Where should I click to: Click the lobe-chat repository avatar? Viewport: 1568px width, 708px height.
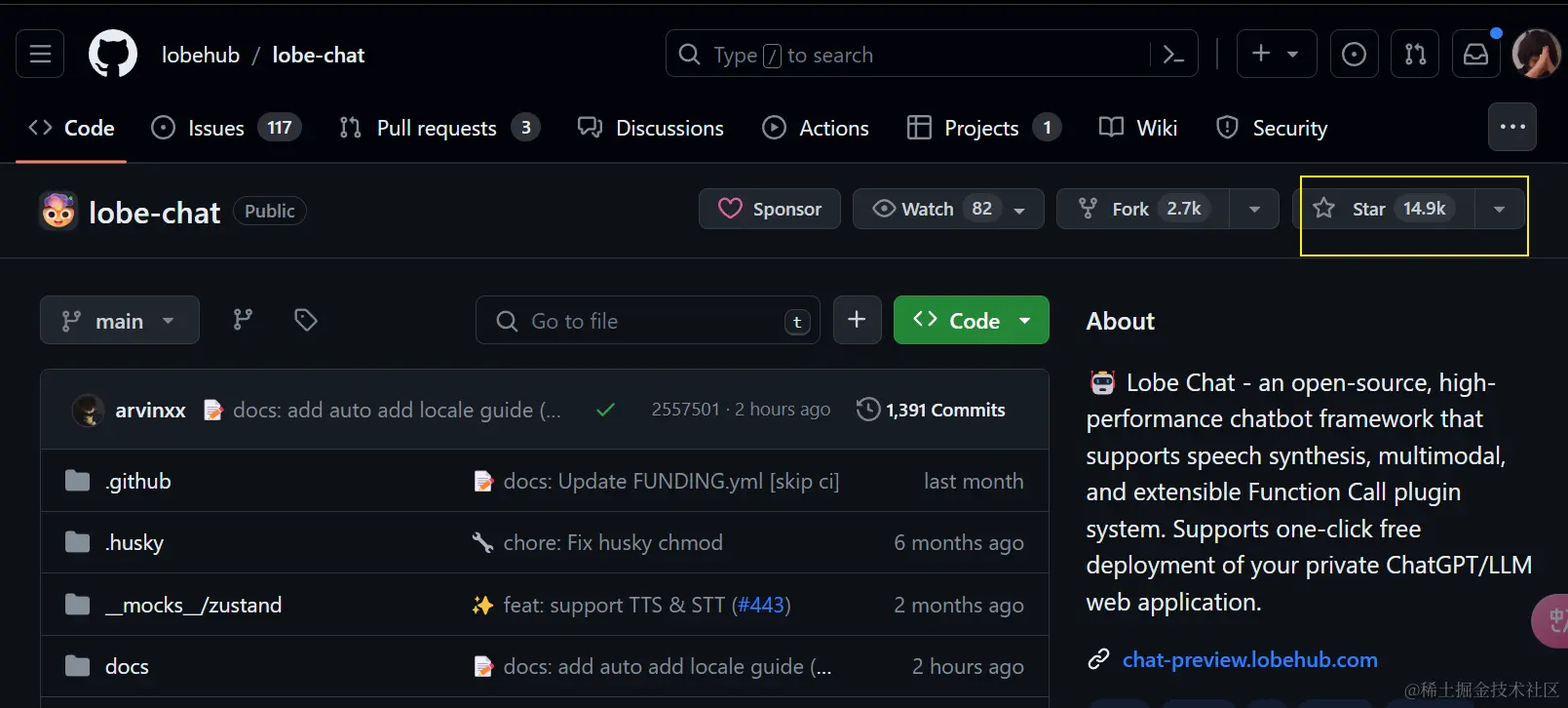[x=58, y=211]
